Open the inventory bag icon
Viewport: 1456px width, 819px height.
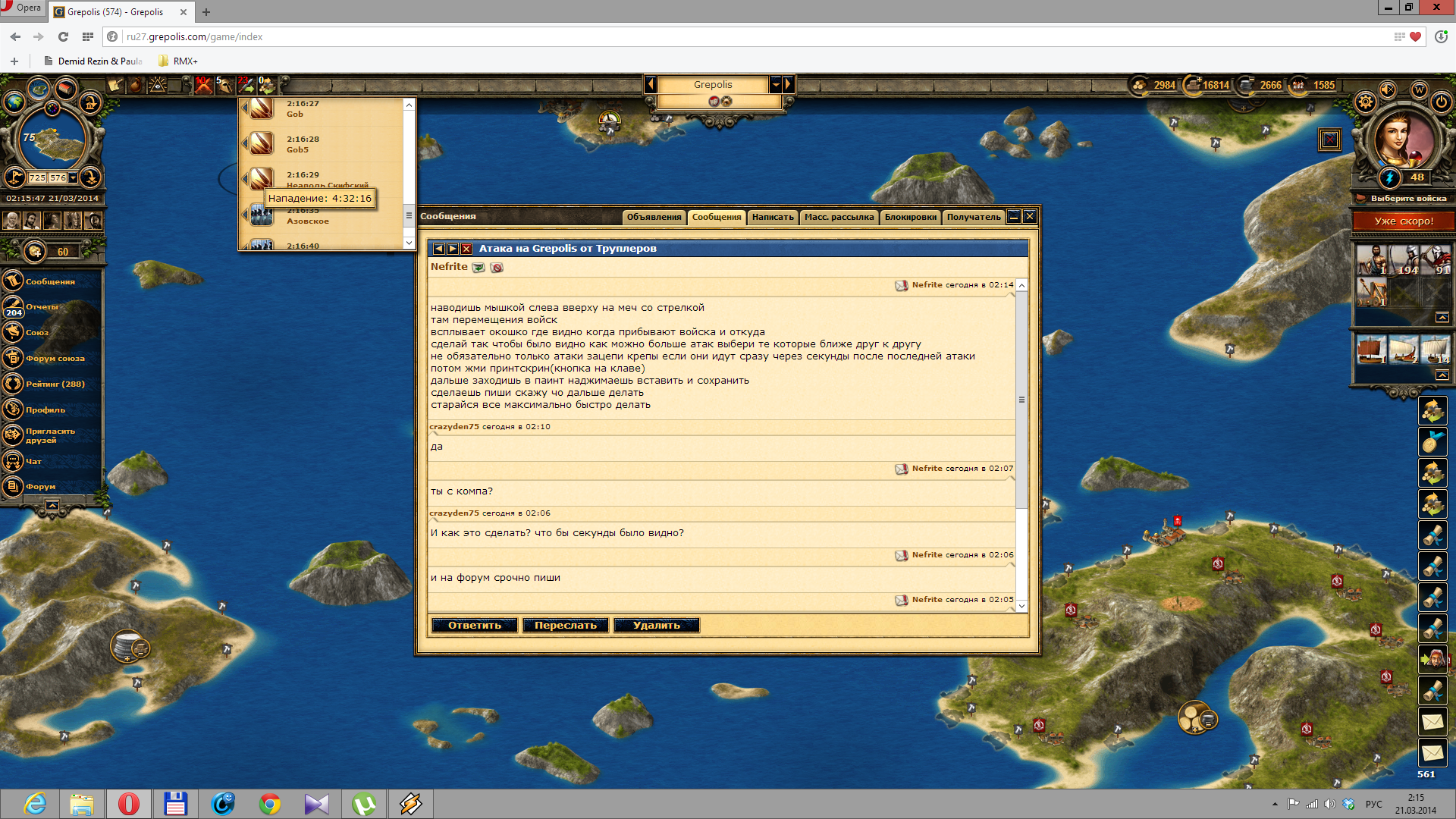(x=136, y=85)
